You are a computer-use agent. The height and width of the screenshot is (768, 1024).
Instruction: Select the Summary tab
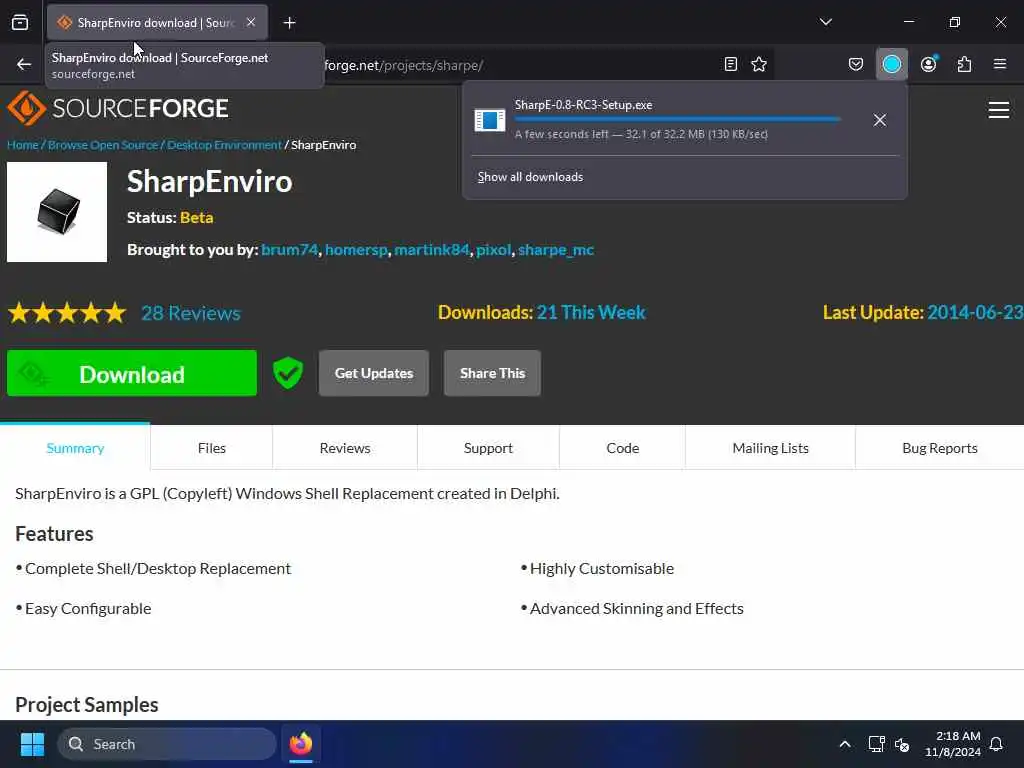tap(75, 448)
